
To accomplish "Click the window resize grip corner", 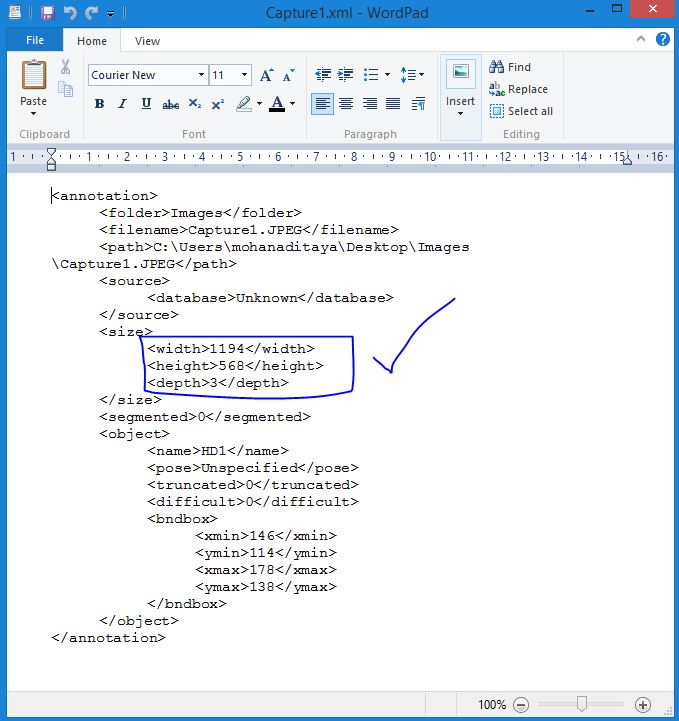I will coord(668,710).
